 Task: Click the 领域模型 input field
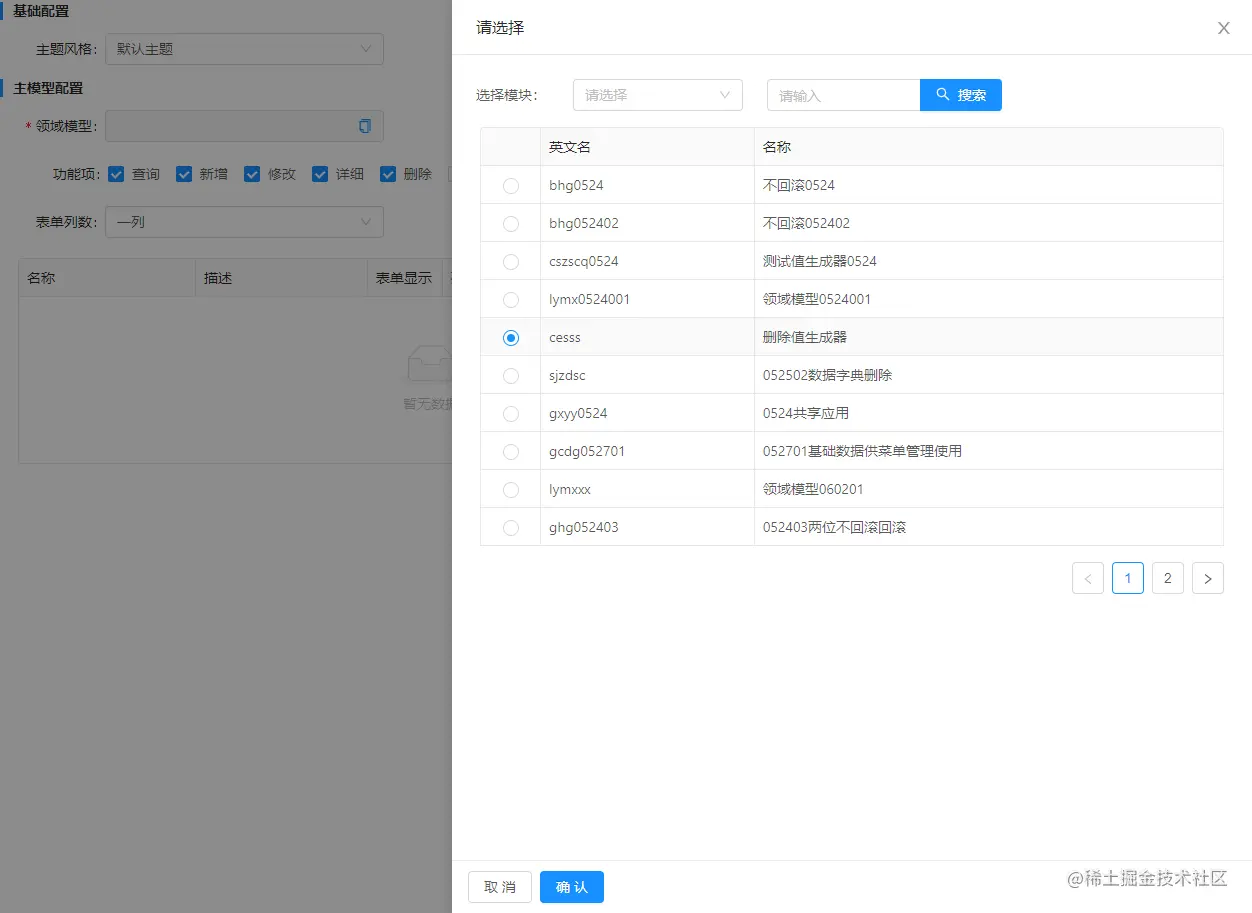(x=244, y=126)
